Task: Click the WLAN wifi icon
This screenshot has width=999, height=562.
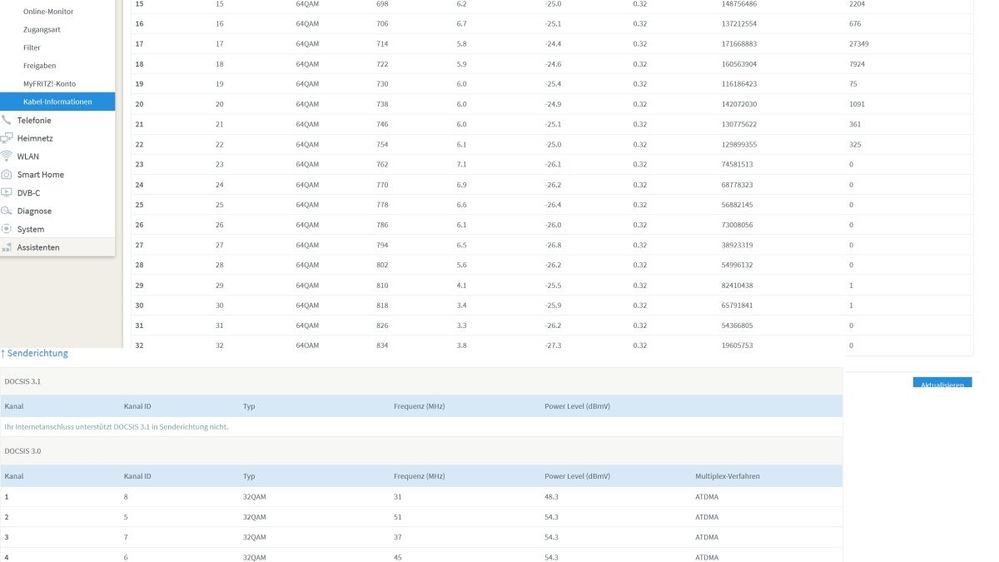Action: pos(6,156)
